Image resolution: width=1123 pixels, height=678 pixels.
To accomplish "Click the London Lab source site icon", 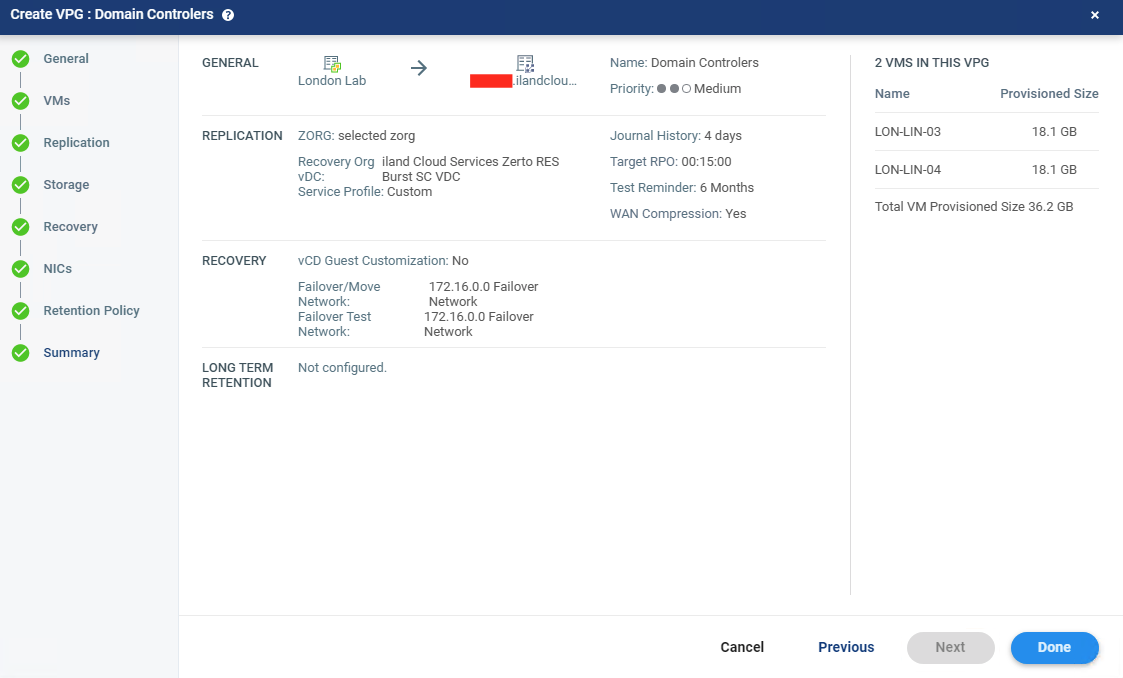I will coord(332,64).
